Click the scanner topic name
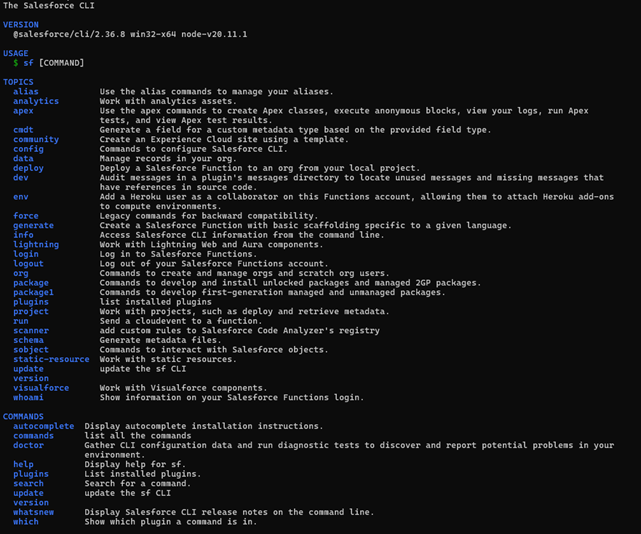This screenshot has width=641, height=534. point(31,330)
